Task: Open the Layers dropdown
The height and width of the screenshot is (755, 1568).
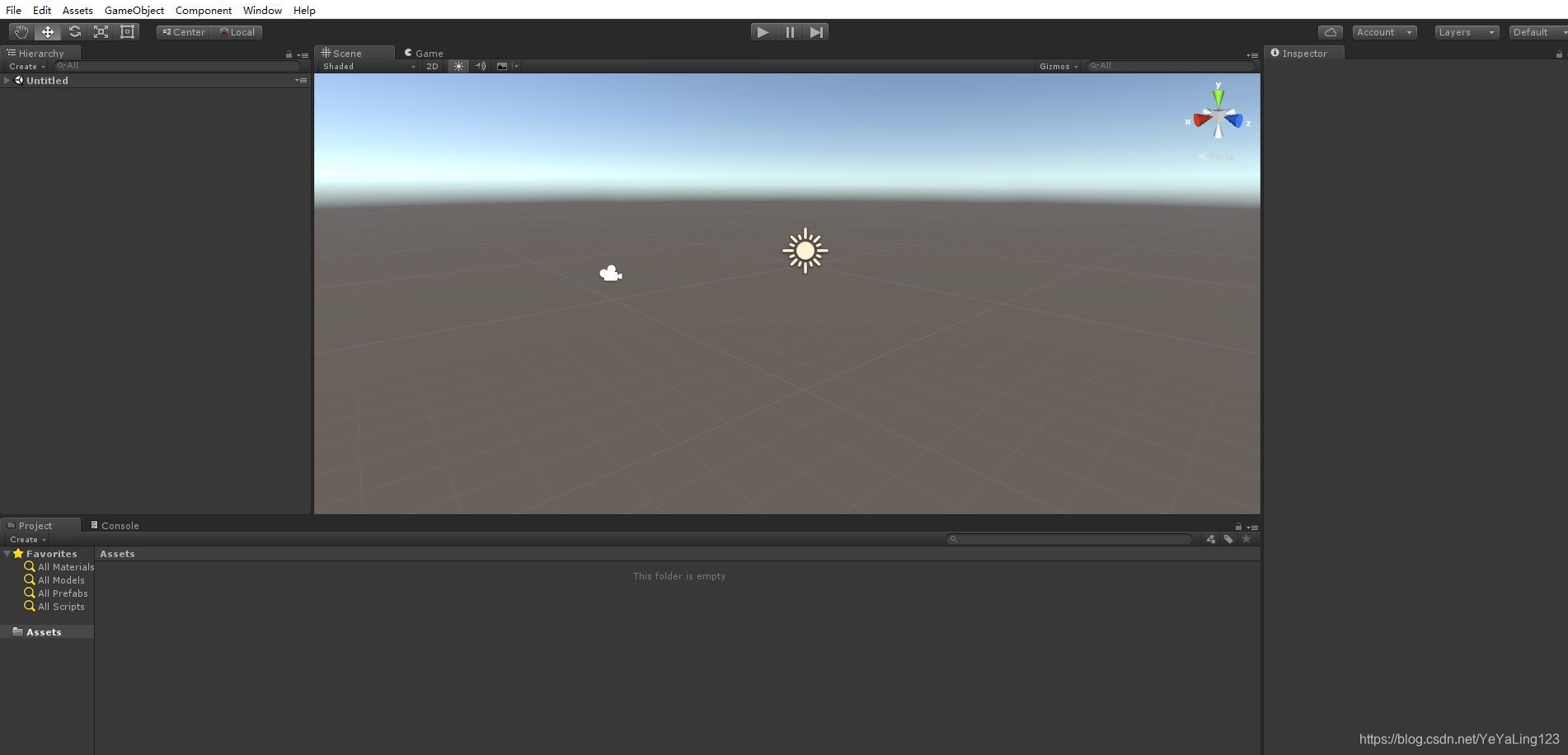Action: click(x=1467, y=32)
